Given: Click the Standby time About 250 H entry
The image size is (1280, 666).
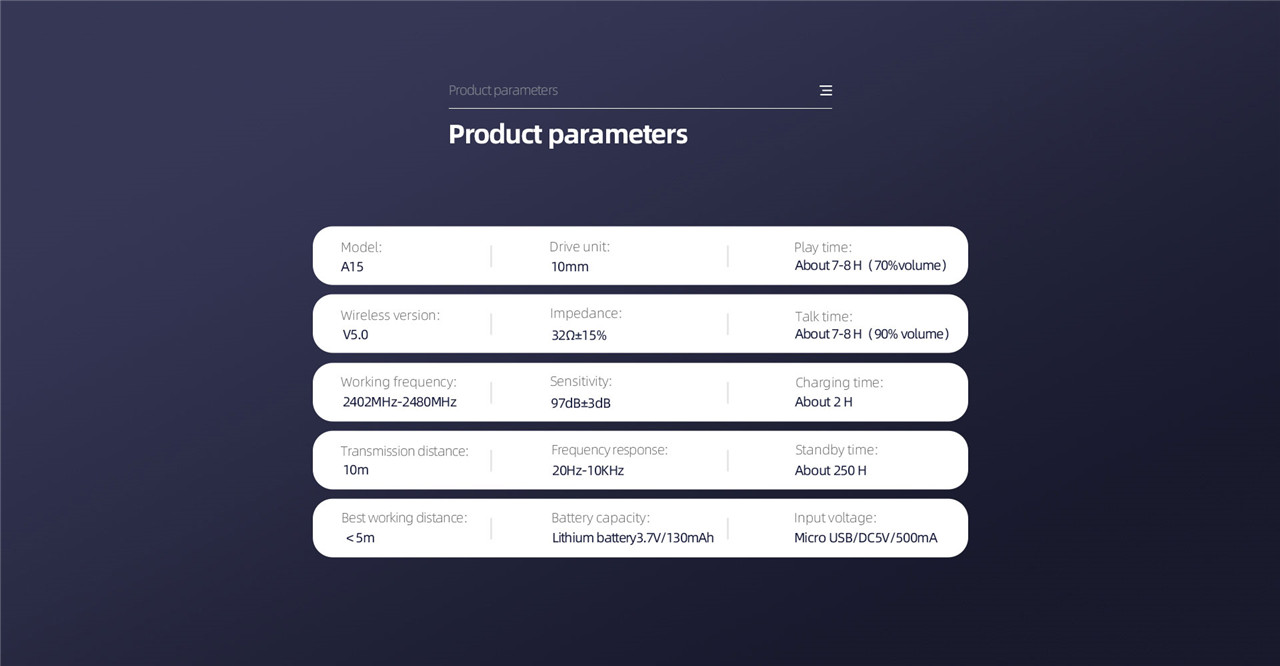Looking at the screenshot, I should pyautogui.click(x=836, y=460).
